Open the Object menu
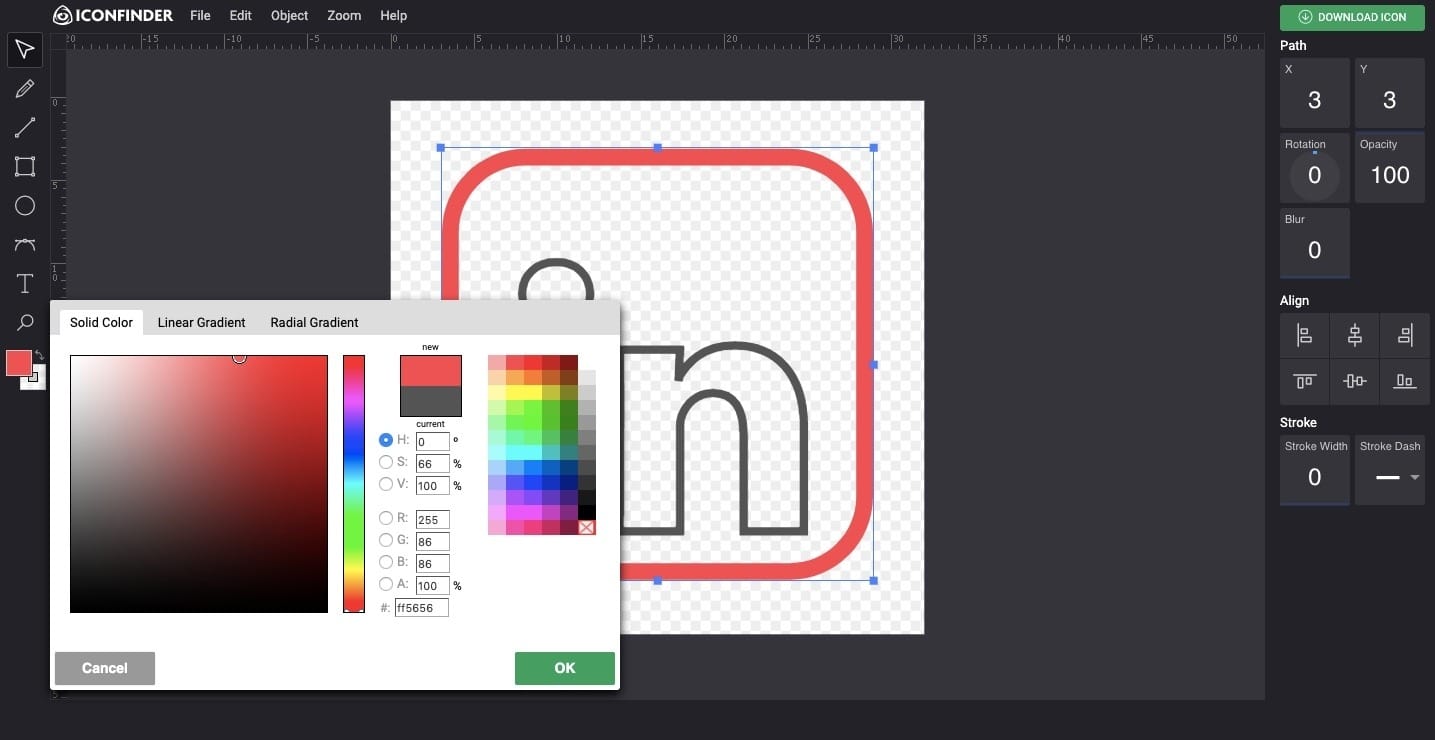Viewport: 1435px width, 740px height. (x=290, y=15)
